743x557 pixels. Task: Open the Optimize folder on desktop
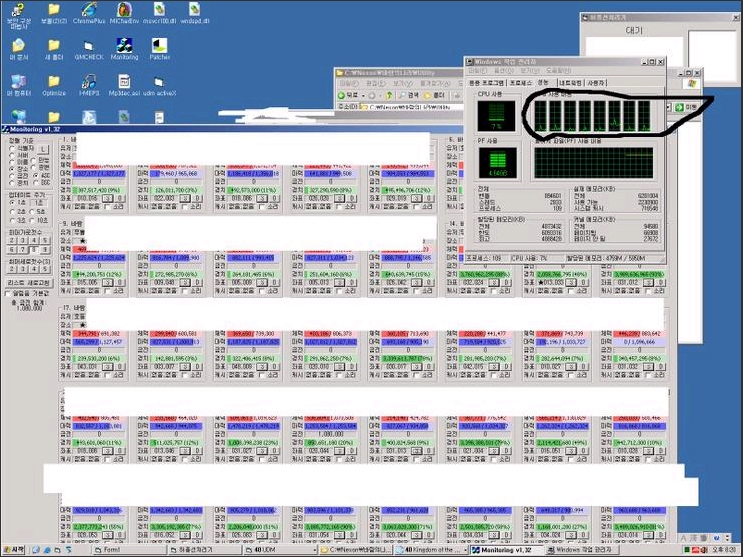54,82
